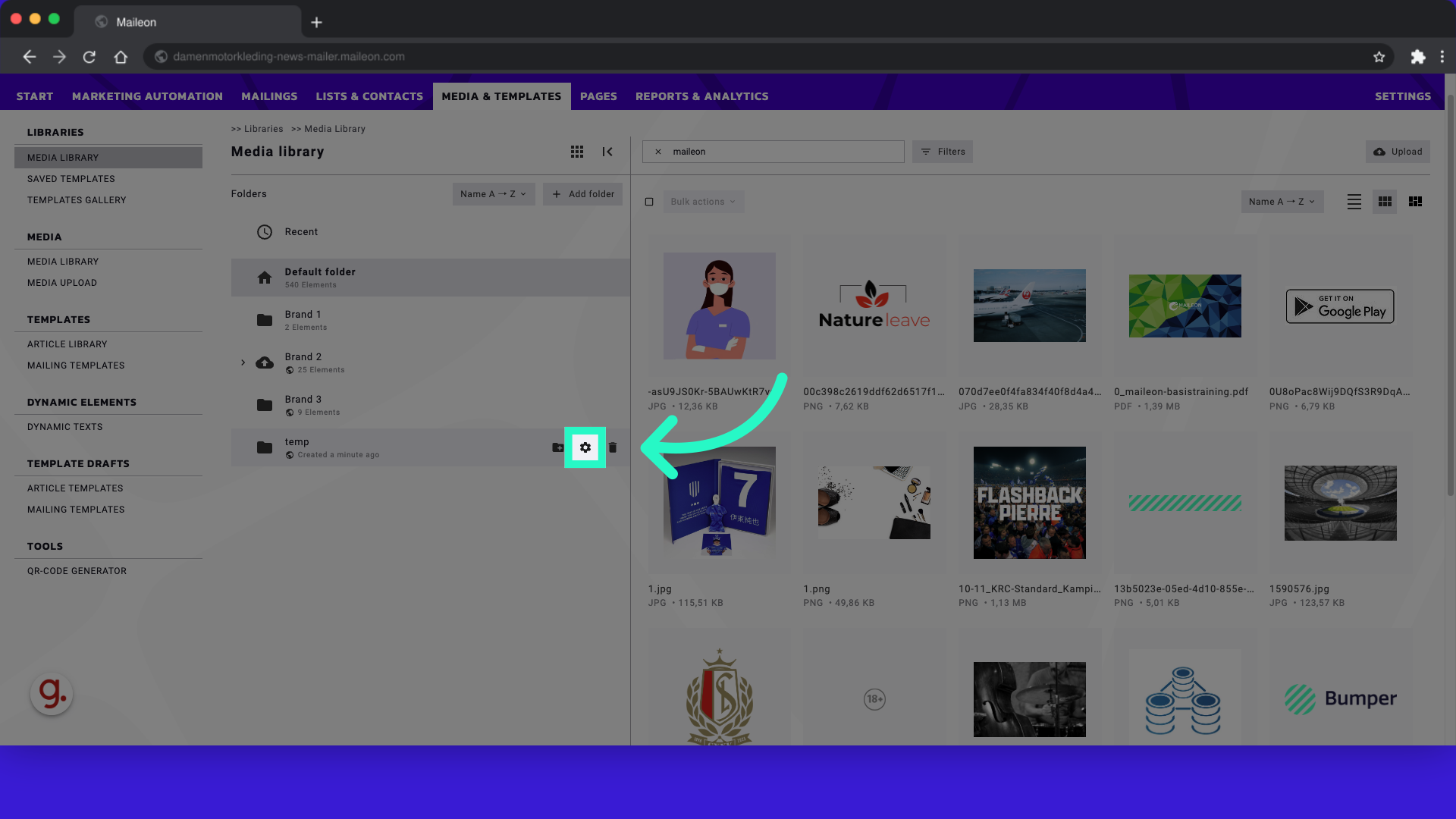Viewport: 1456px width, 819px height.
Task: Click 0_maileon-basistraining.pdf file name
Action: click(1181, 392)
